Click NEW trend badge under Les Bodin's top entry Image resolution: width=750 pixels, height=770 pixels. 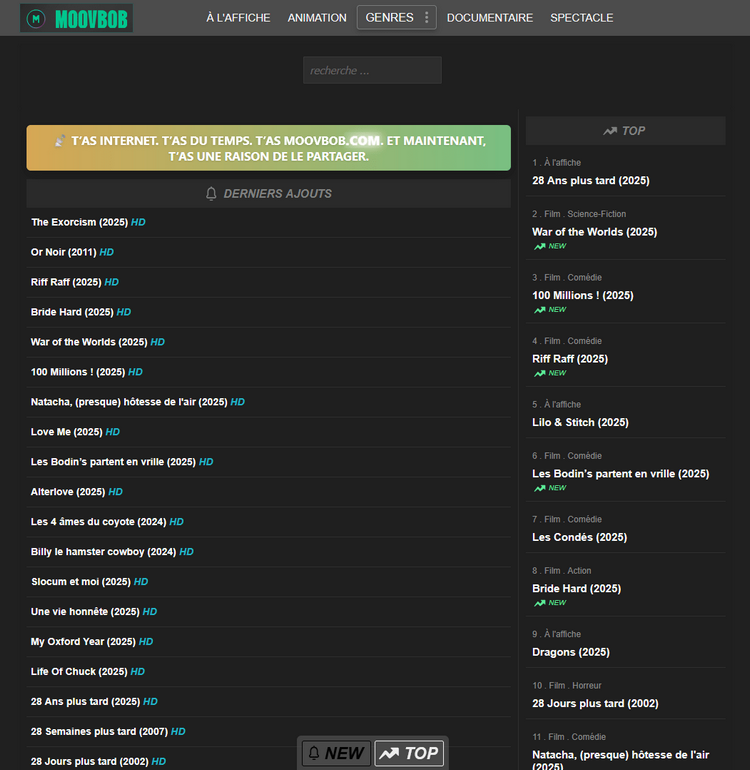(550, 488)
